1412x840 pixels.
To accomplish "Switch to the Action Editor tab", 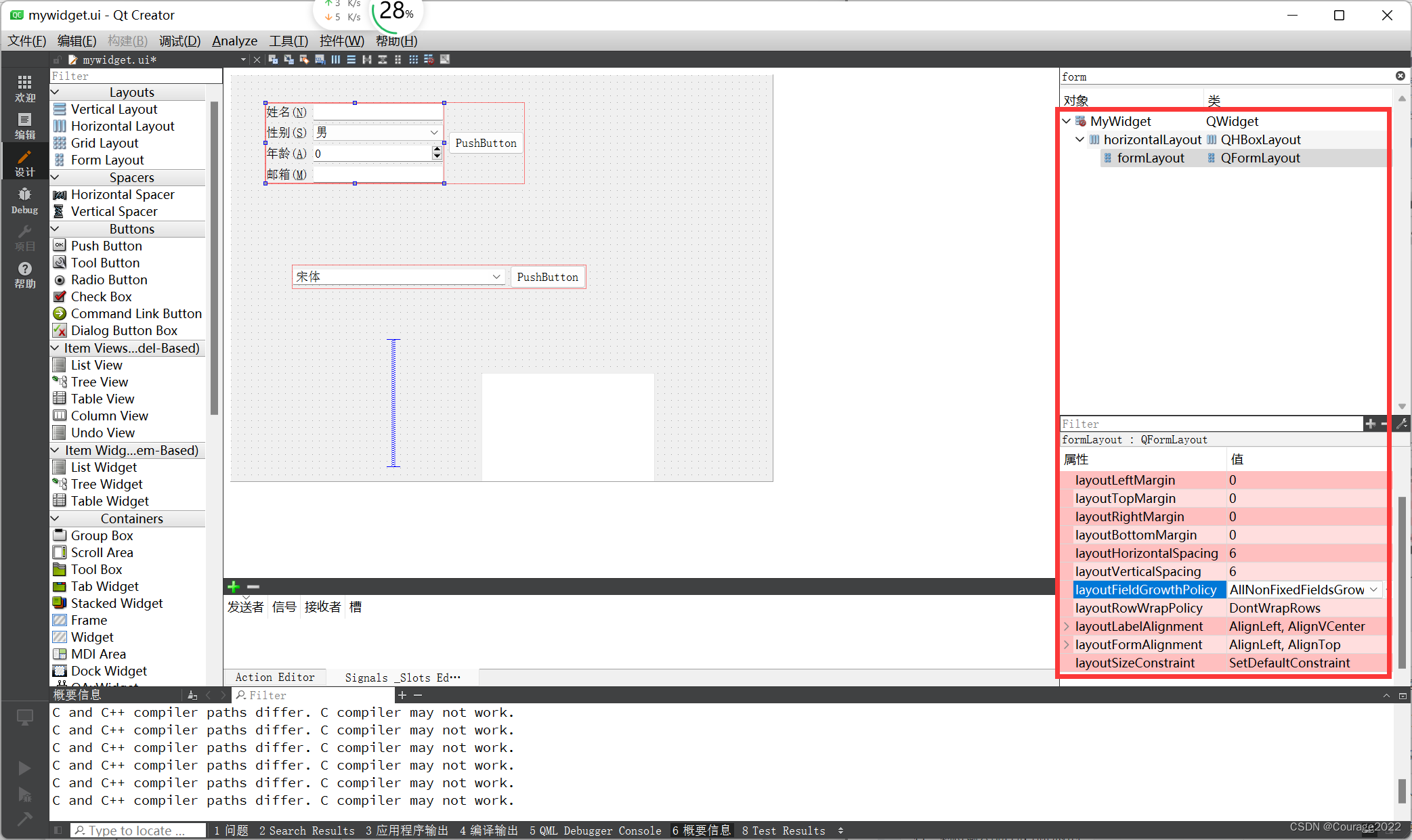I will pyautogui.click(x=275, y=677).
